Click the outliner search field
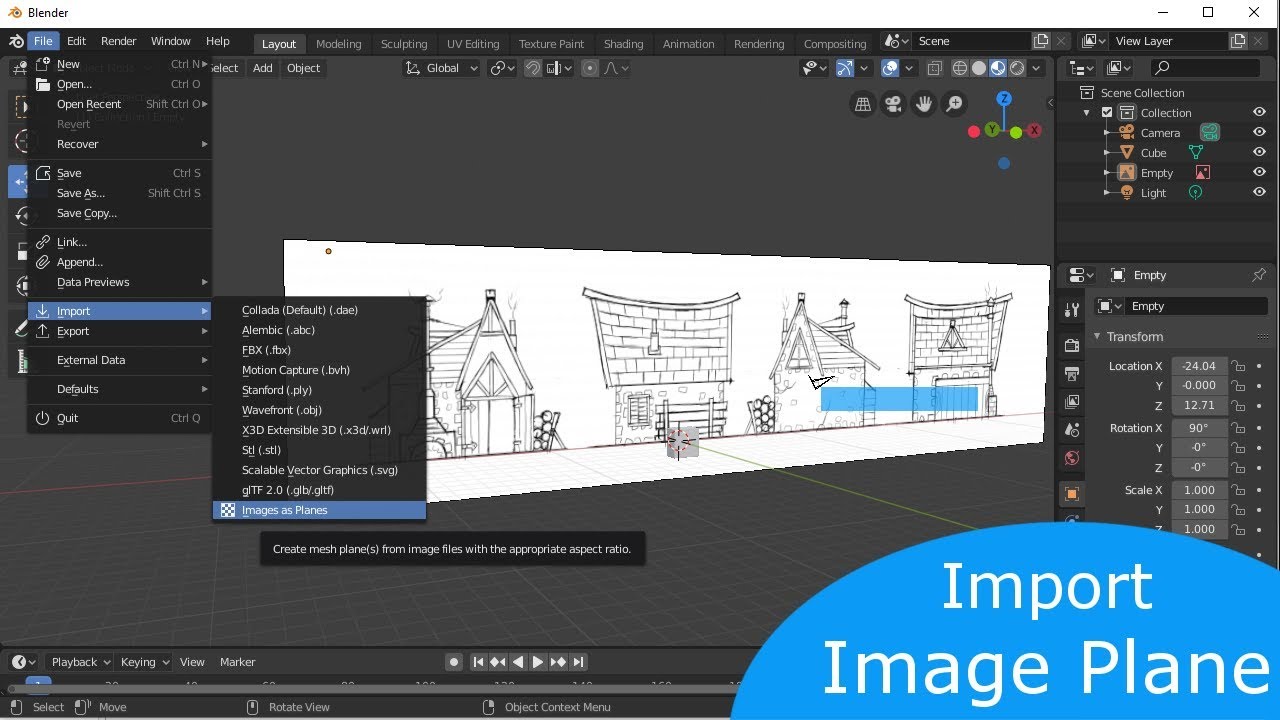 1207,68
